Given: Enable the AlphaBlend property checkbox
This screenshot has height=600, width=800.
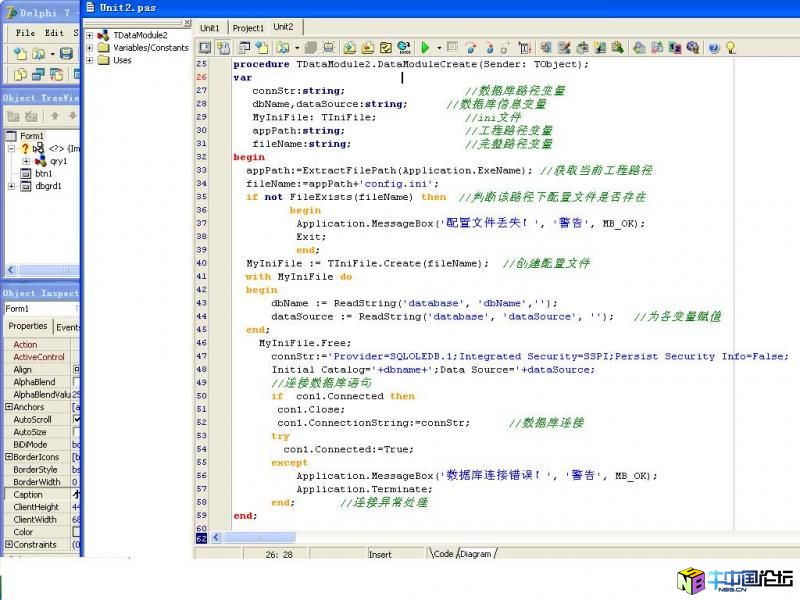Looking at the screenshot, I should coord(77,382).
